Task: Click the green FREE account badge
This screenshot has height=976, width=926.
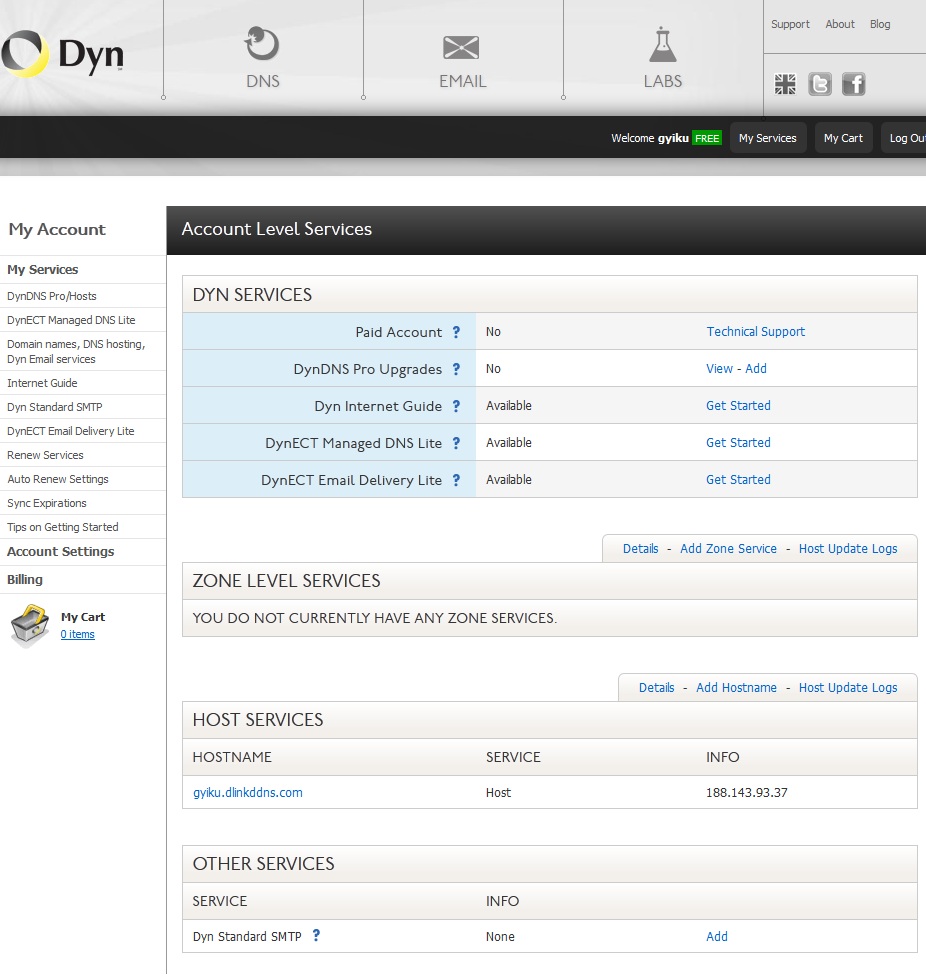Action: [707, 138]
